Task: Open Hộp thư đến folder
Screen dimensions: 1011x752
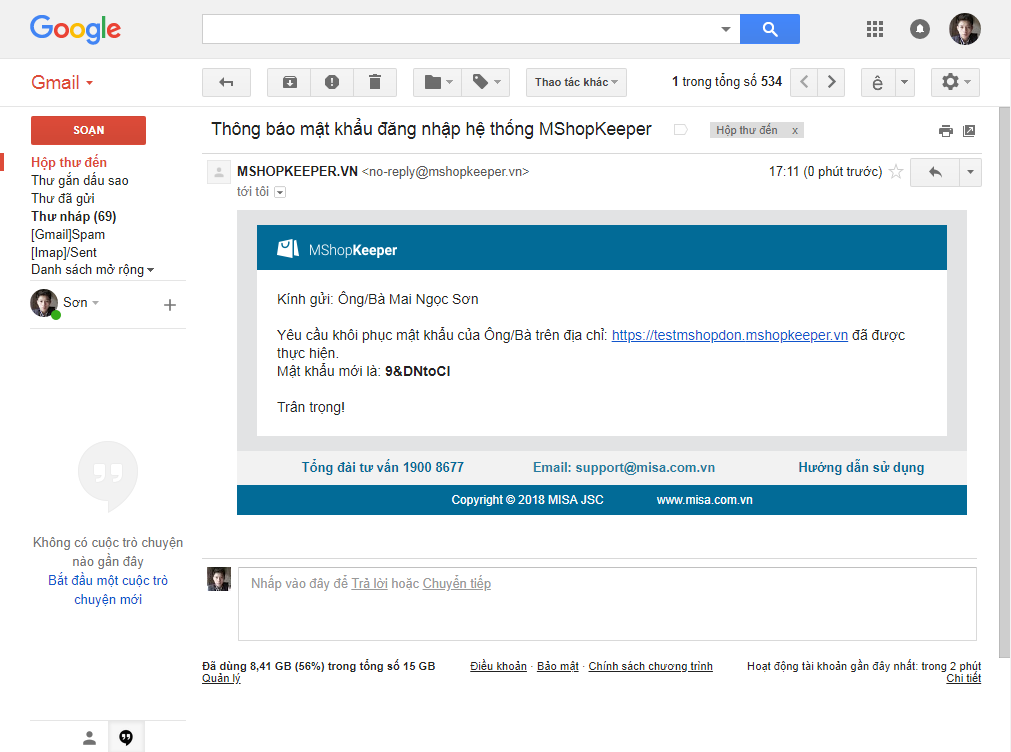Action: pyautogui.click(x=69, y=163)
